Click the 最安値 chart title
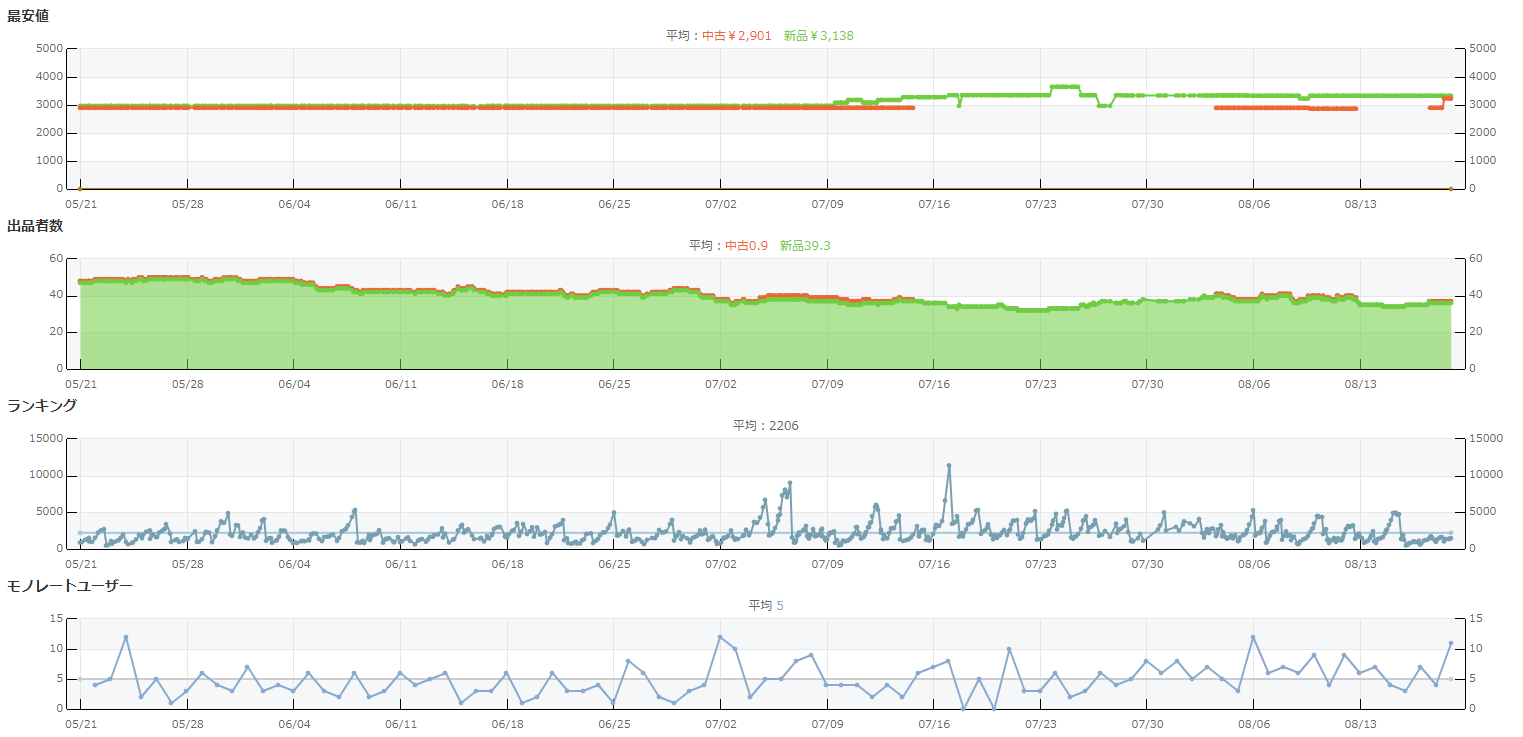1523x737 pixels. [x=28, y=16]
